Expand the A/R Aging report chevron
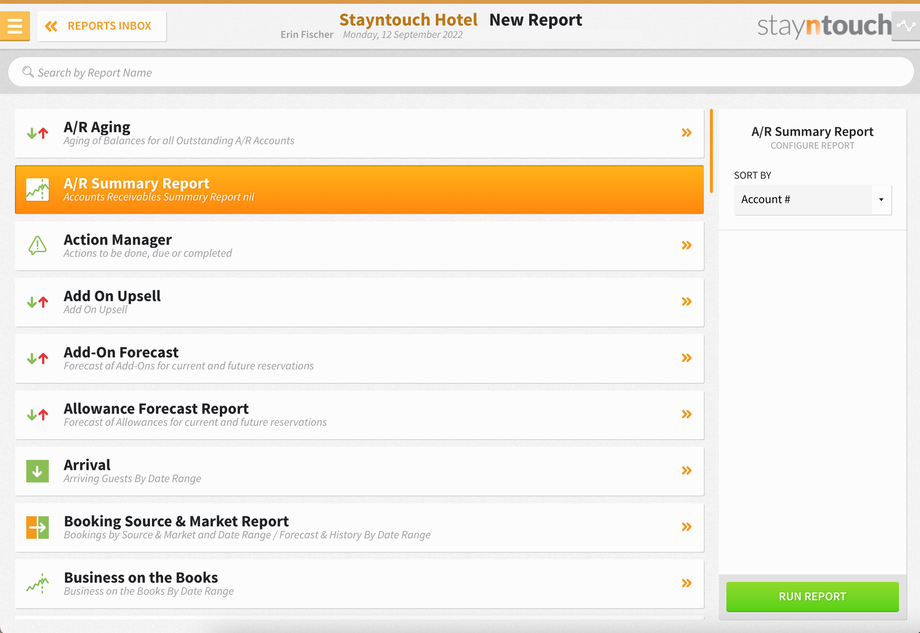Screen dimensions: 920x633 686,133
